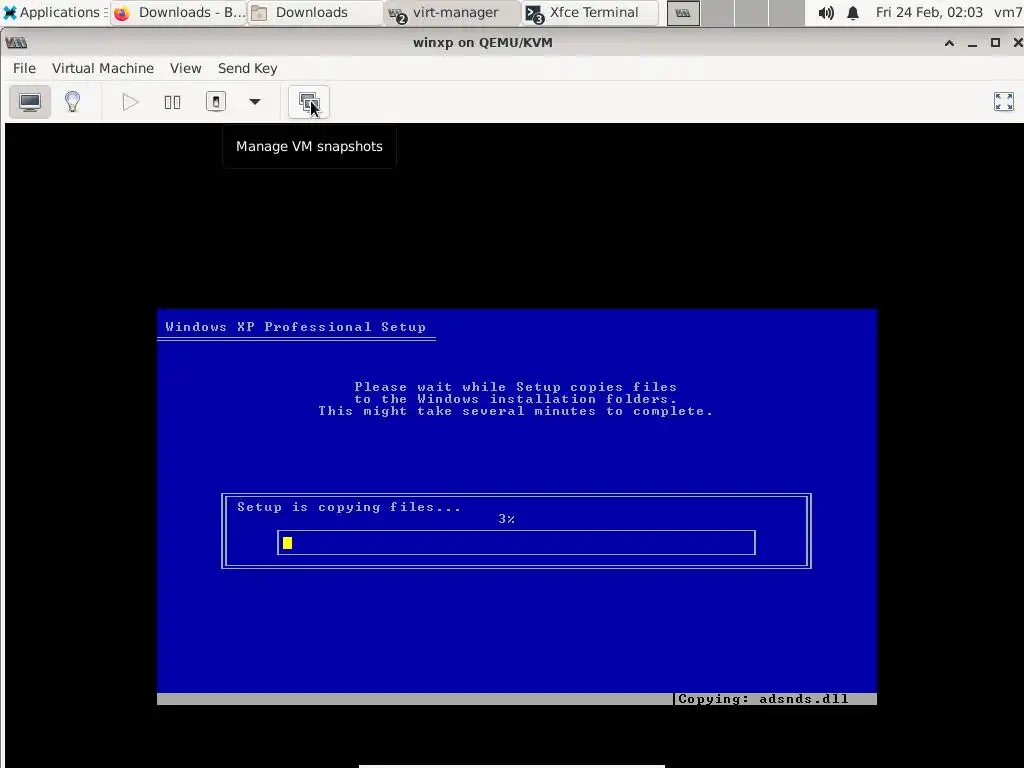Select the first workspace in switcher

tap(683, 13)
